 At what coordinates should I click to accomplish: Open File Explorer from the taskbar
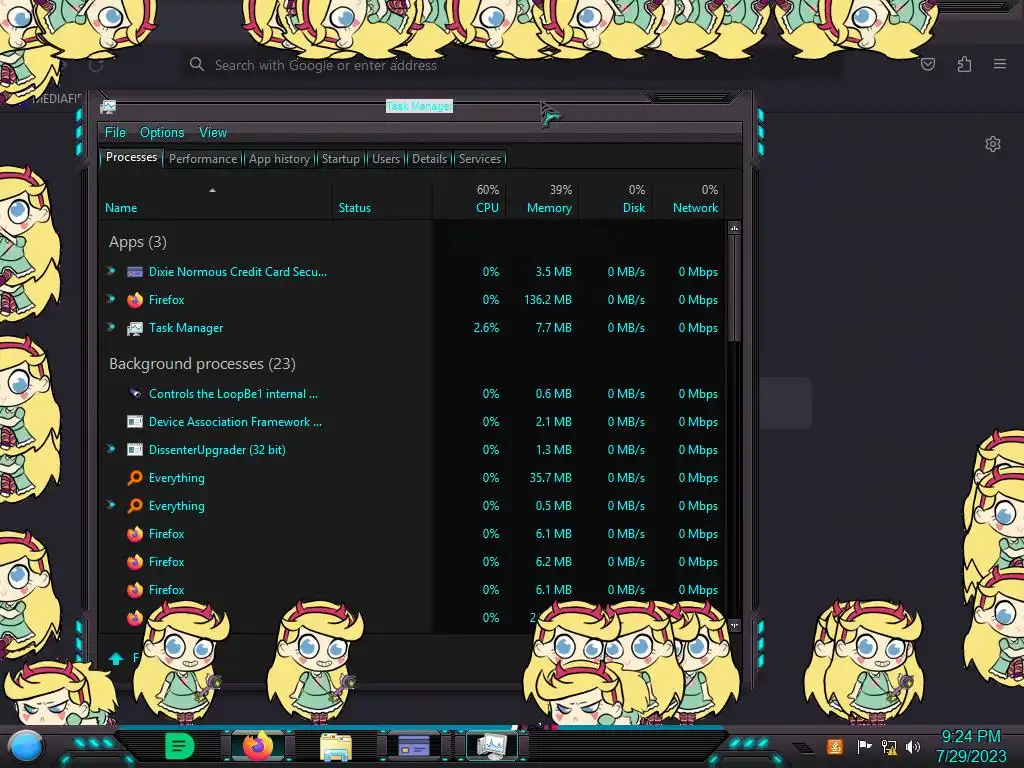[x=336, y=746]
